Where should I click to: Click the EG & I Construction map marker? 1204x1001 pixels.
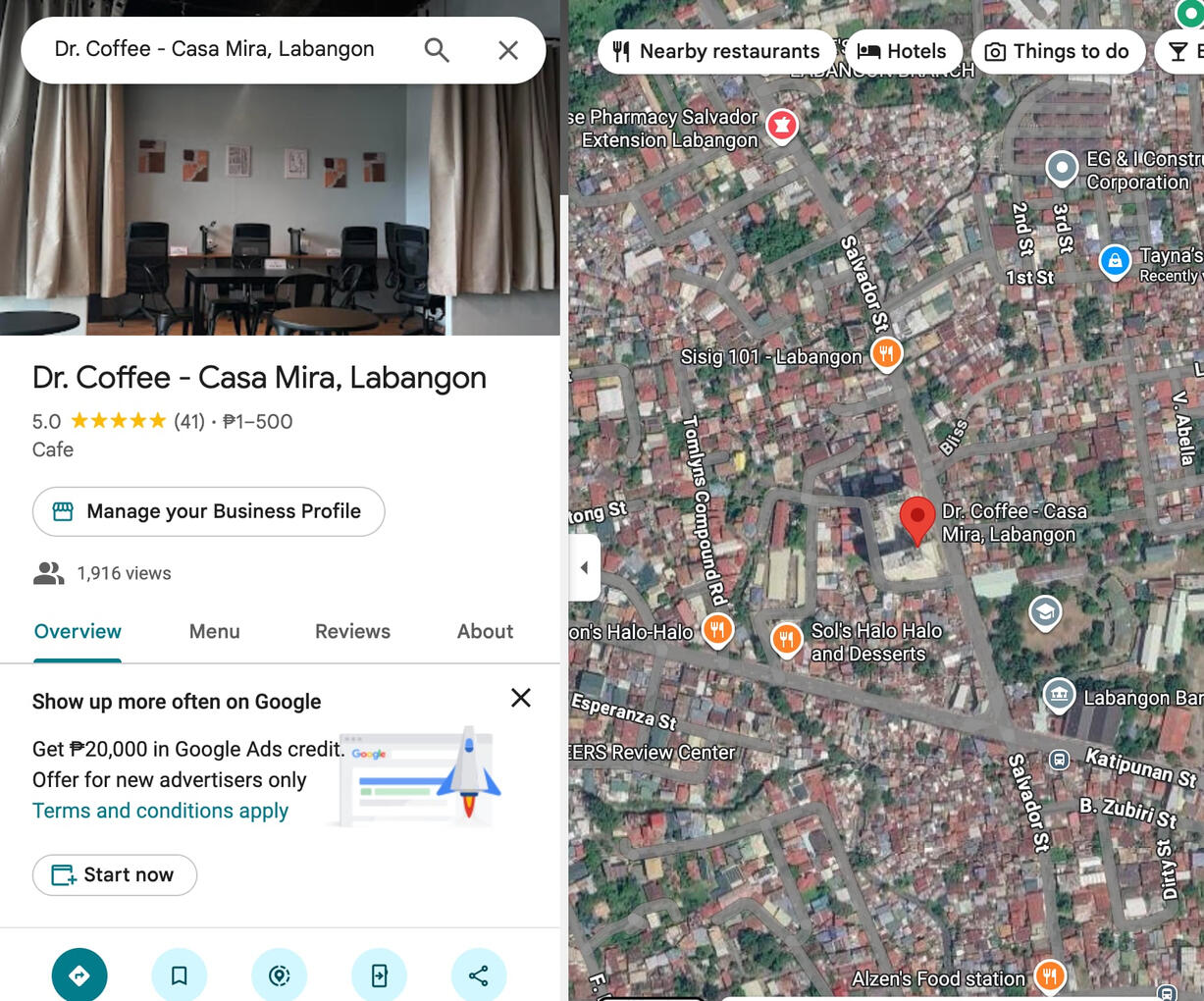[1062, 168]
